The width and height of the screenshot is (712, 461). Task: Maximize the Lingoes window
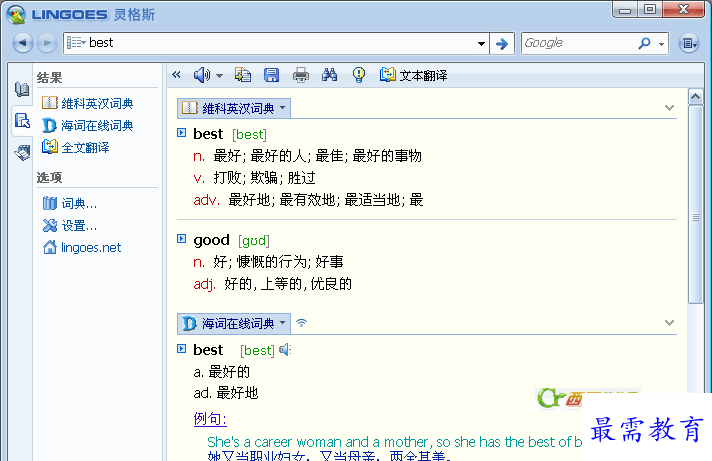pyautogui.click(x=650, y=10)
